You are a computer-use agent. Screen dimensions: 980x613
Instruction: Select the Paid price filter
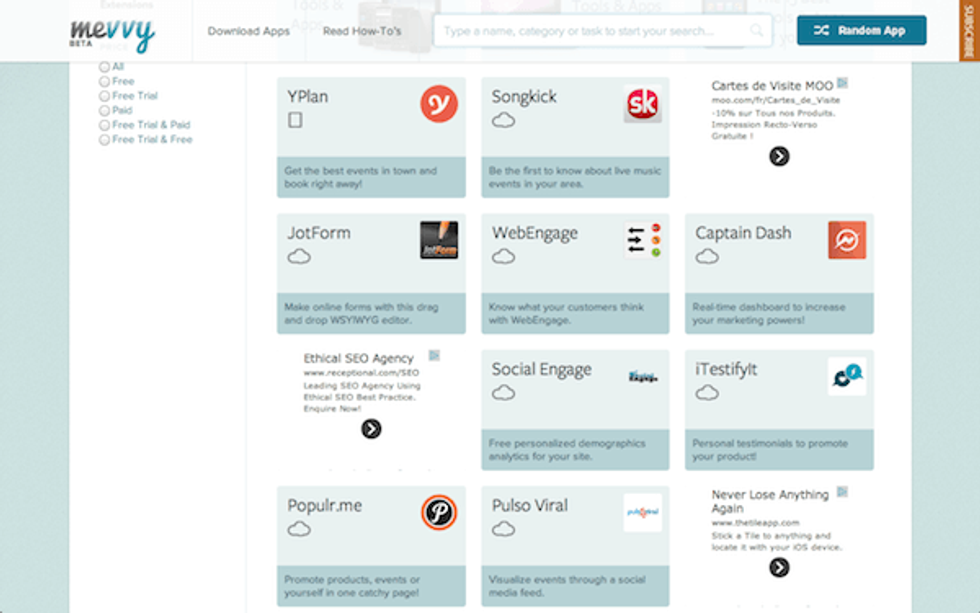tap(104, 111)
